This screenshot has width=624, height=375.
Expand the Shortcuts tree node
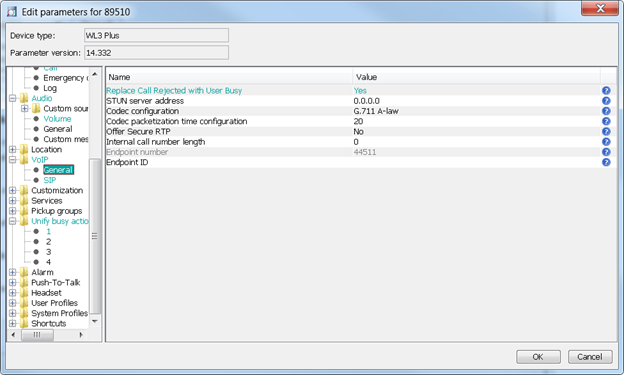pos(13,324)
